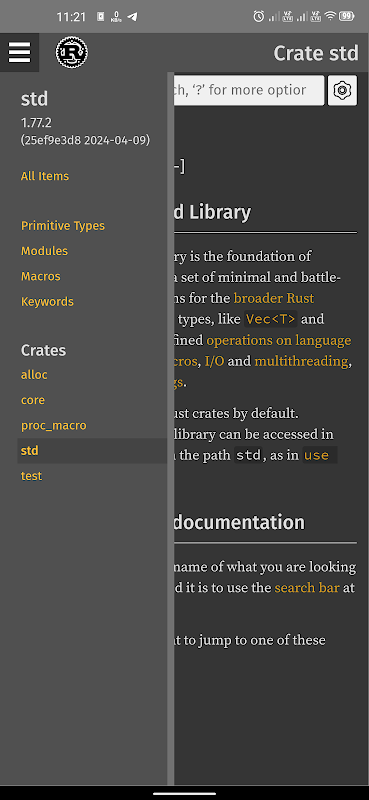
Task: Close the sidebar with the hamburger menu icon
Action: click(x=19, y=52)
